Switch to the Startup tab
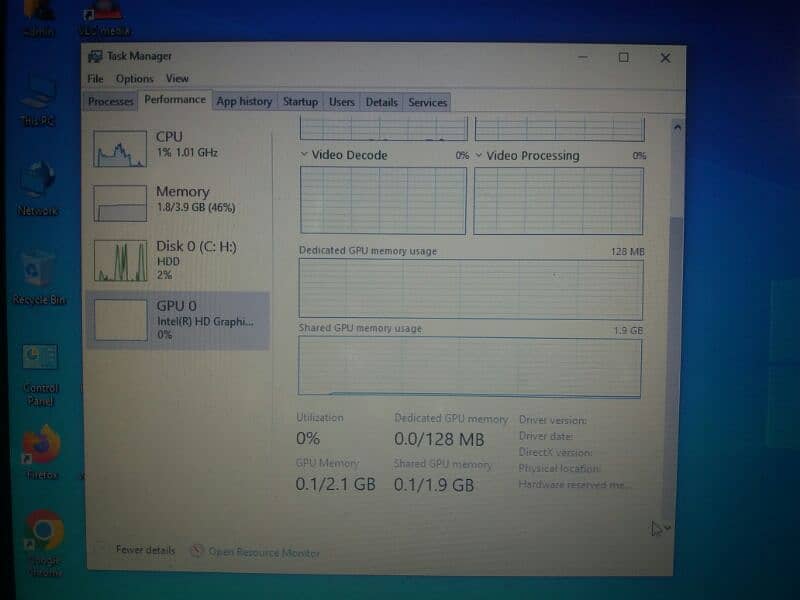 tap(300, 102)
